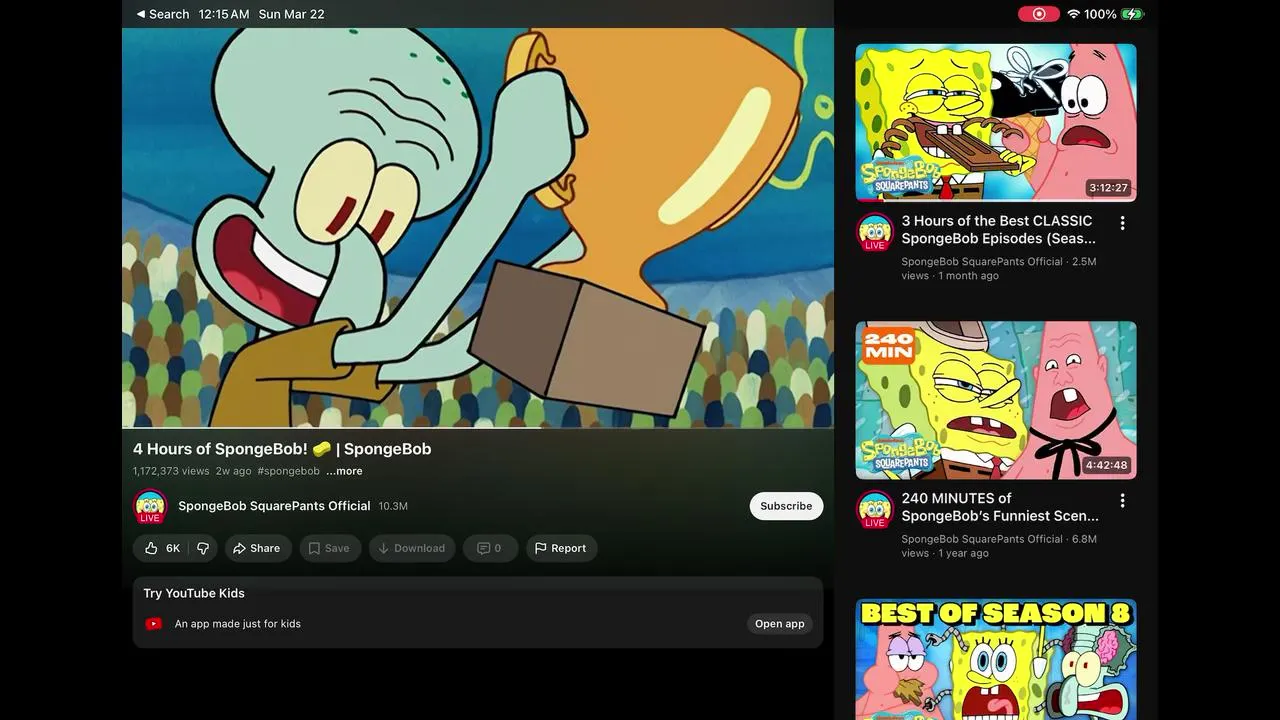Click the Wi-Fi status icon
Viewport: 1280px width, 720px height.
[x=1074, y=14]
